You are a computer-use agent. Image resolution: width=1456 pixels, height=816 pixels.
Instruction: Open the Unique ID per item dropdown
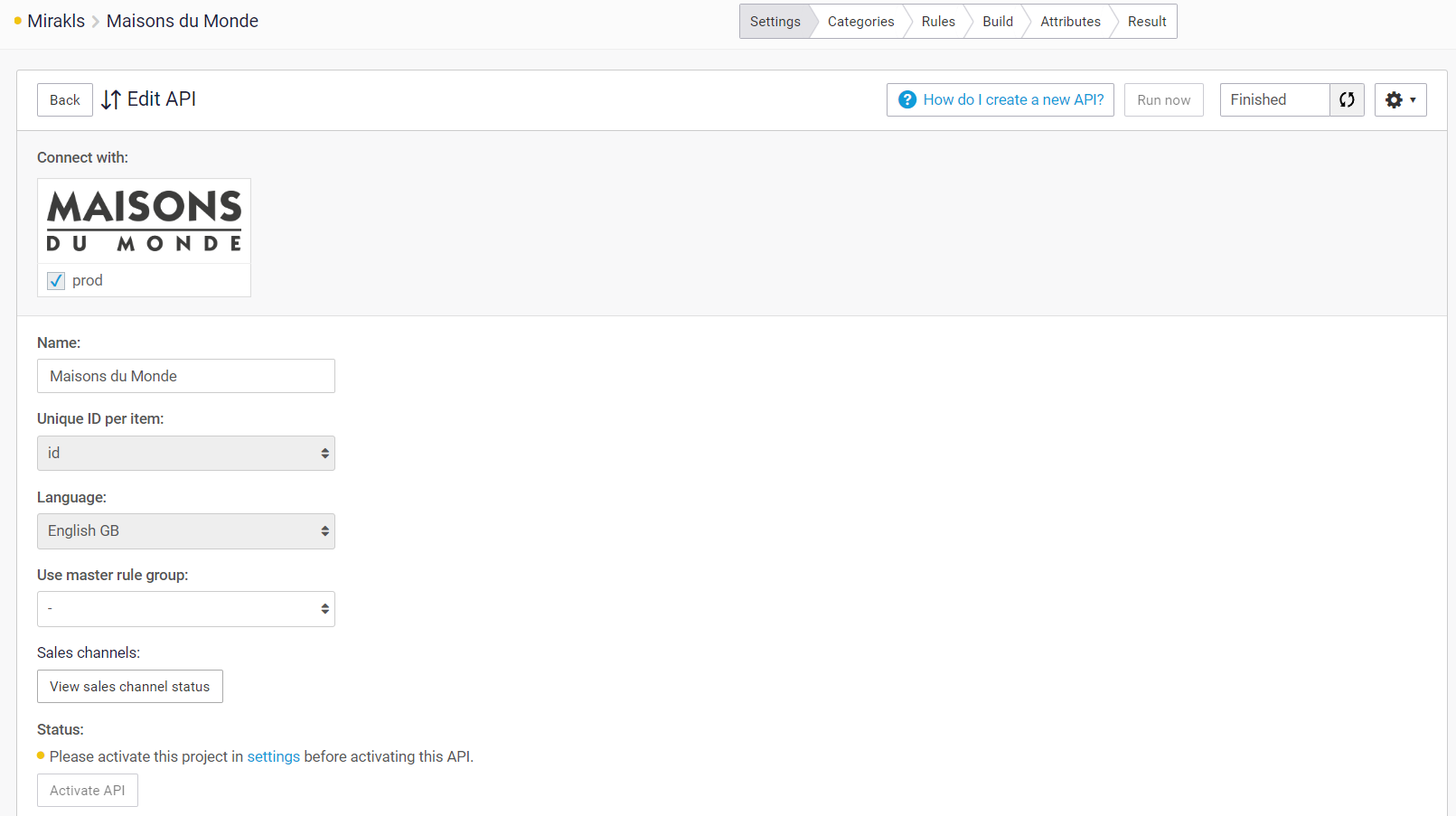pos(186,453)
